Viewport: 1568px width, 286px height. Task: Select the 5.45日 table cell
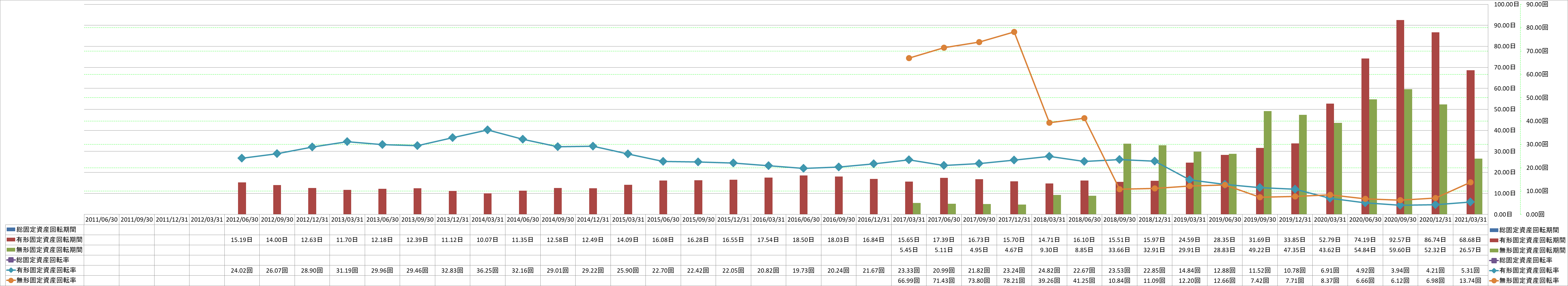(x=909, y=250)
